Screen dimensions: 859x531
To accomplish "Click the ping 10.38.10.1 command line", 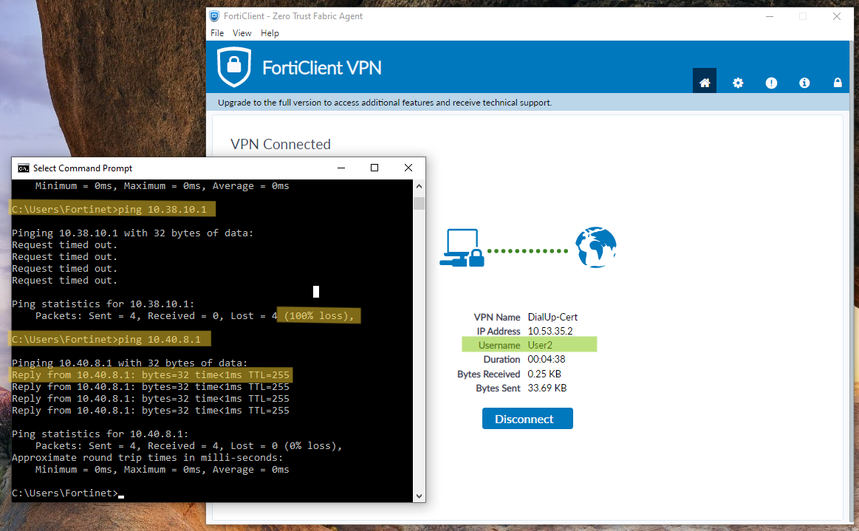I will 112,209.
